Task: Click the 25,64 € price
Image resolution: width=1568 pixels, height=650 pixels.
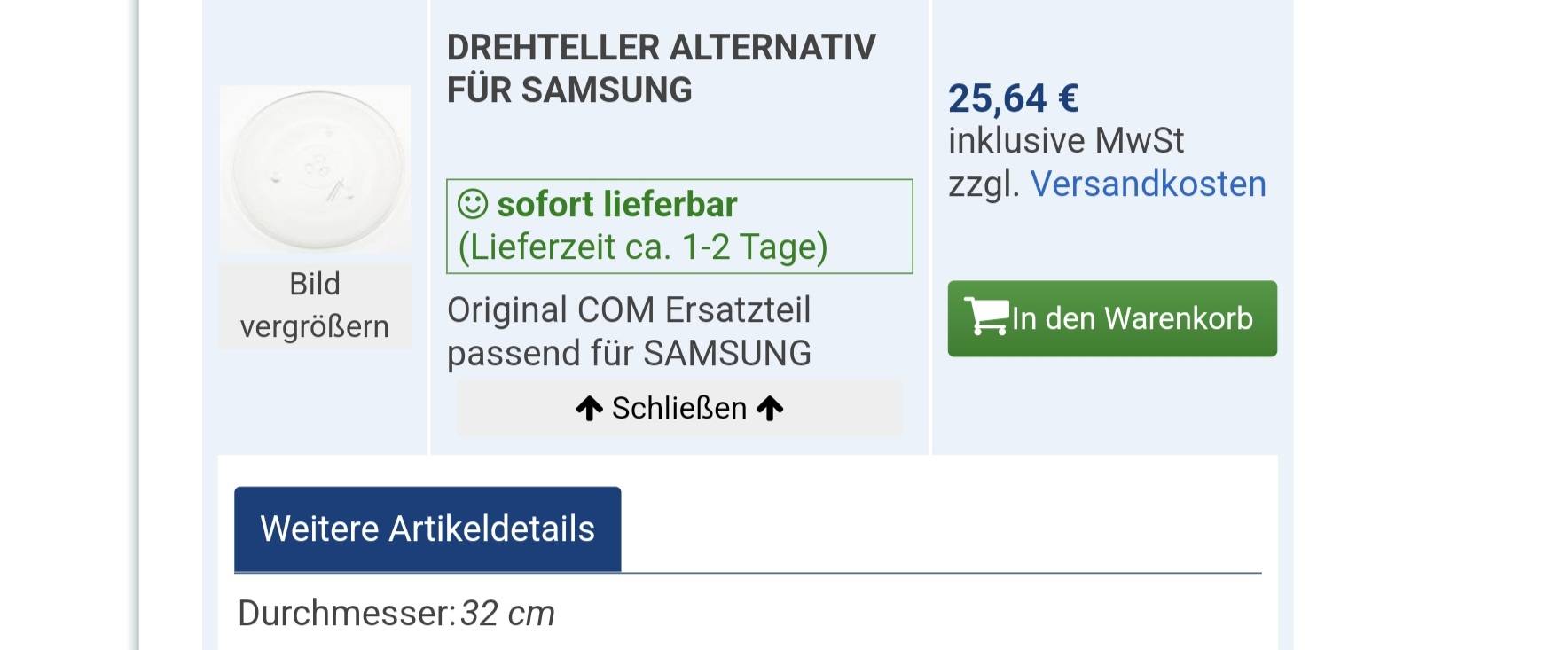Action: tap(1013, 98)
